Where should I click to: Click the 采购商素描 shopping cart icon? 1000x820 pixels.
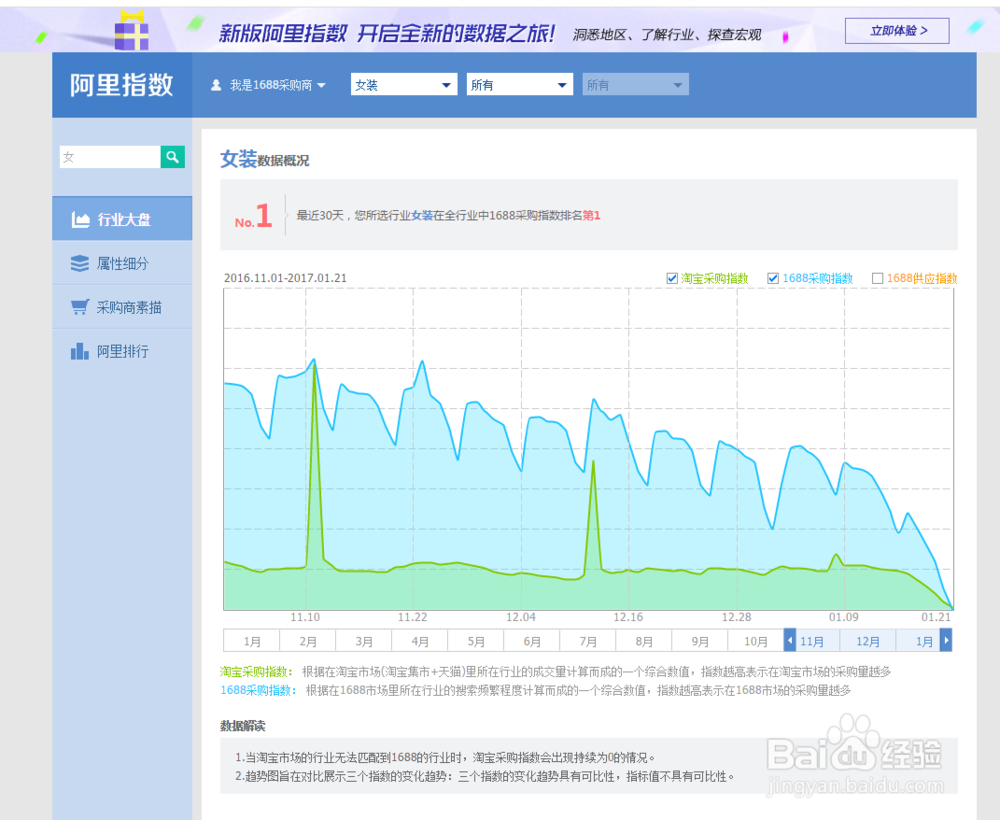[x=80, y=307]
